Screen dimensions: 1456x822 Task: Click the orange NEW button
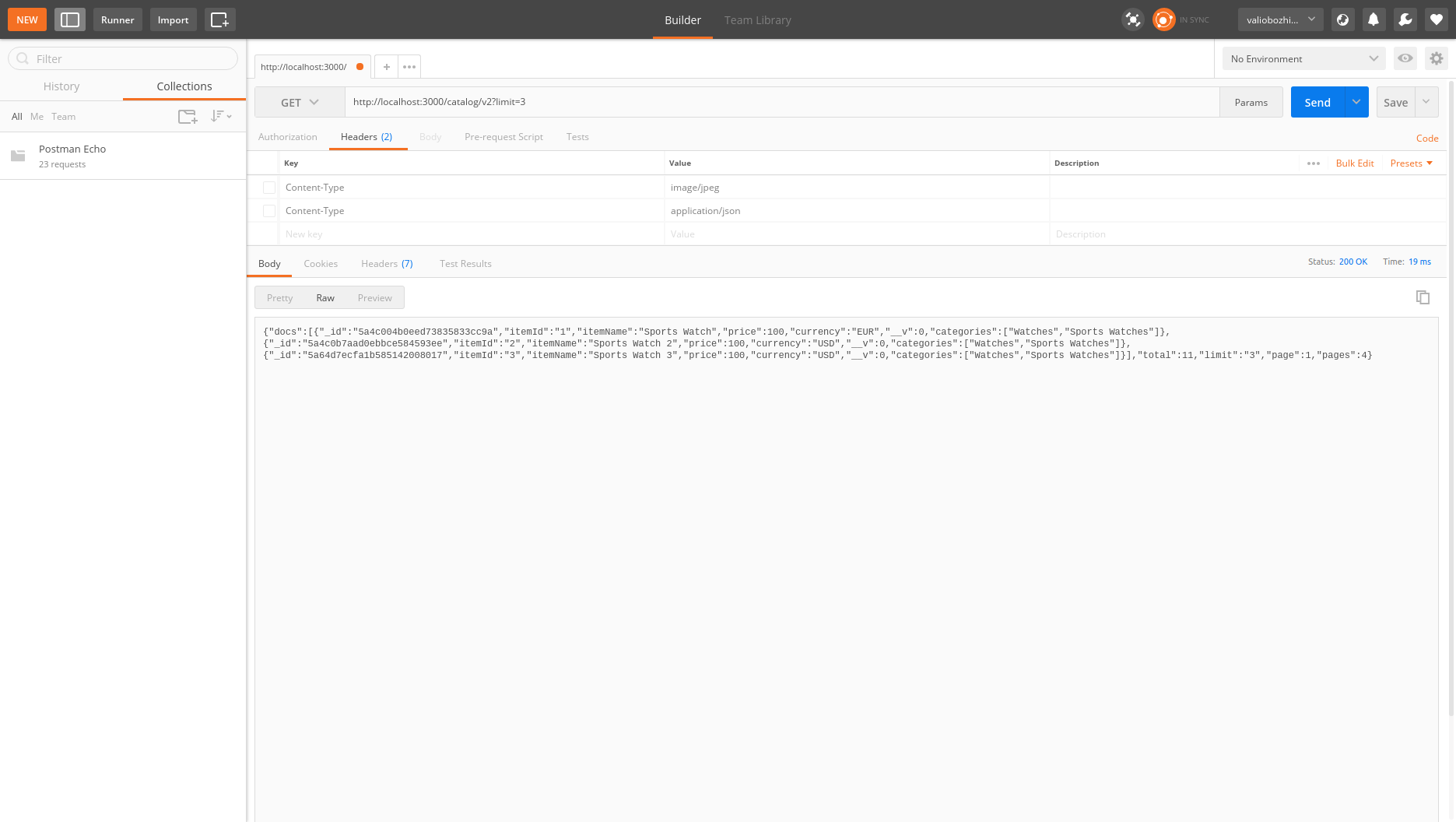[x=27, y=19]
